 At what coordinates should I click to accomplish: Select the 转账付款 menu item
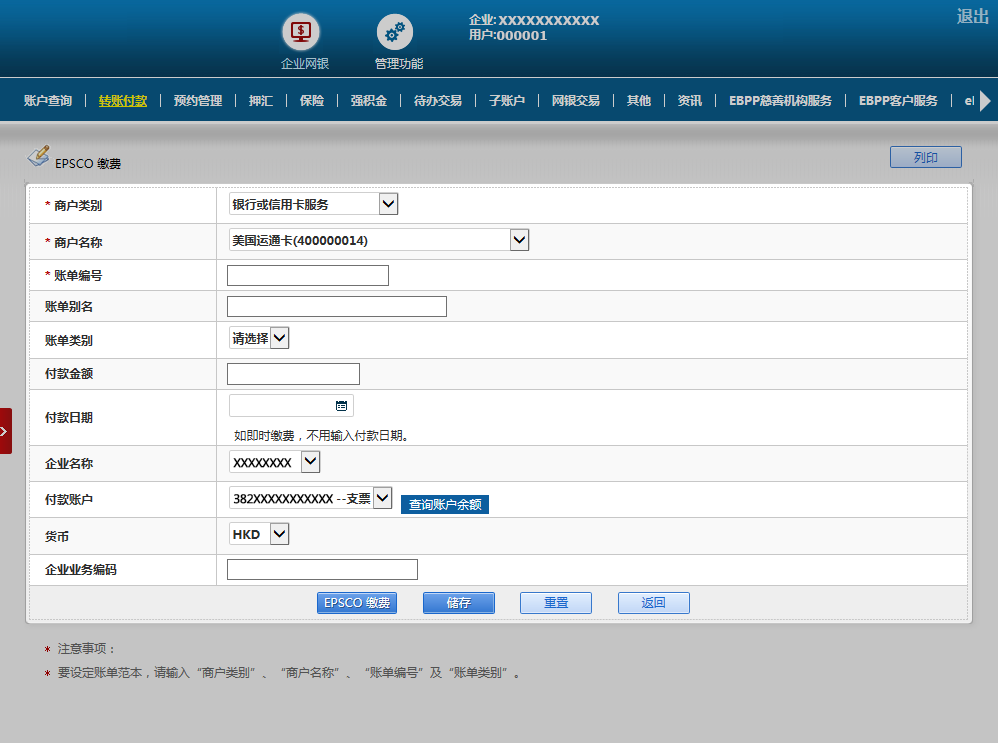point(123,101)
